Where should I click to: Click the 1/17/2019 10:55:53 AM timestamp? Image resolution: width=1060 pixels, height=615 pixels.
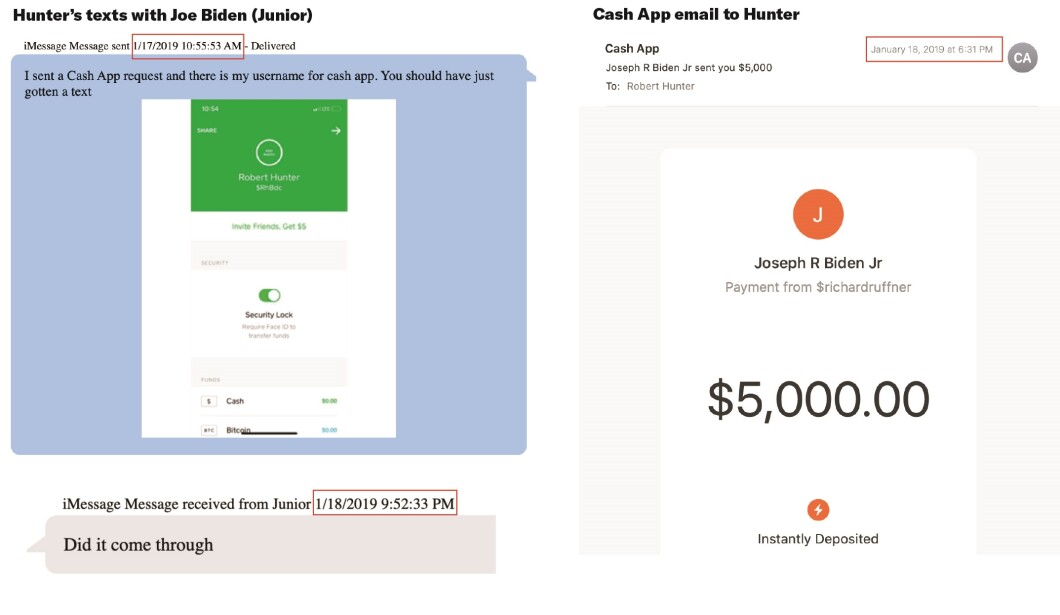point(187,46)
